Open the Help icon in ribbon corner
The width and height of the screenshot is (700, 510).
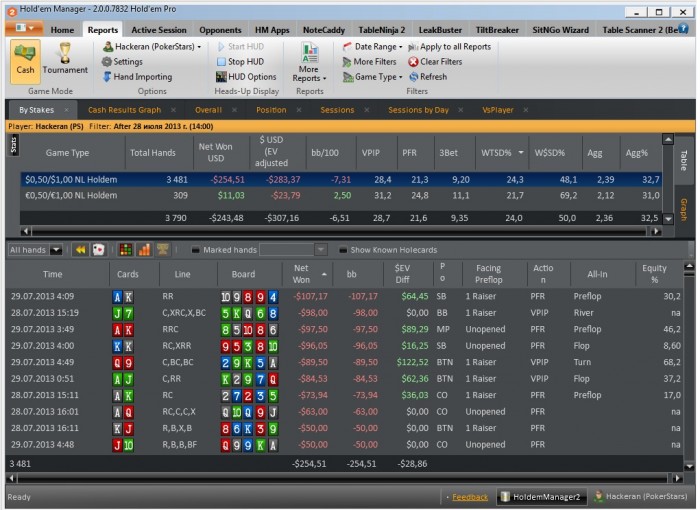(683, 28)
